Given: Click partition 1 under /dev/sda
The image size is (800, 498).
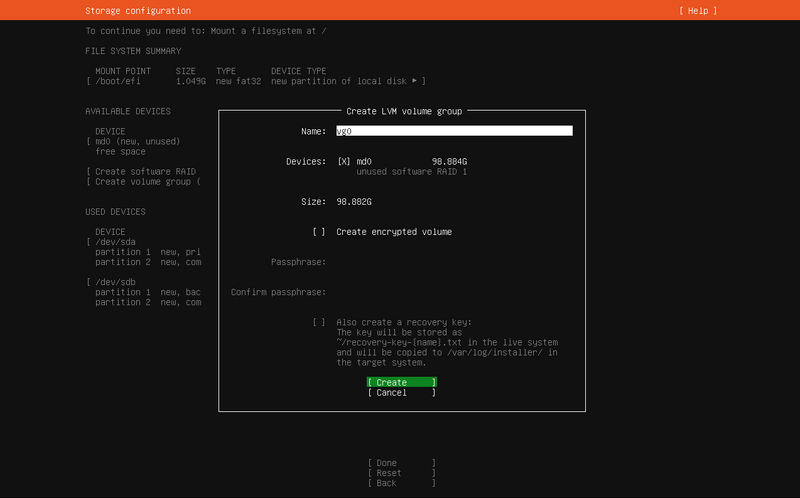Looking at the screenshot, I should [148, 252].
